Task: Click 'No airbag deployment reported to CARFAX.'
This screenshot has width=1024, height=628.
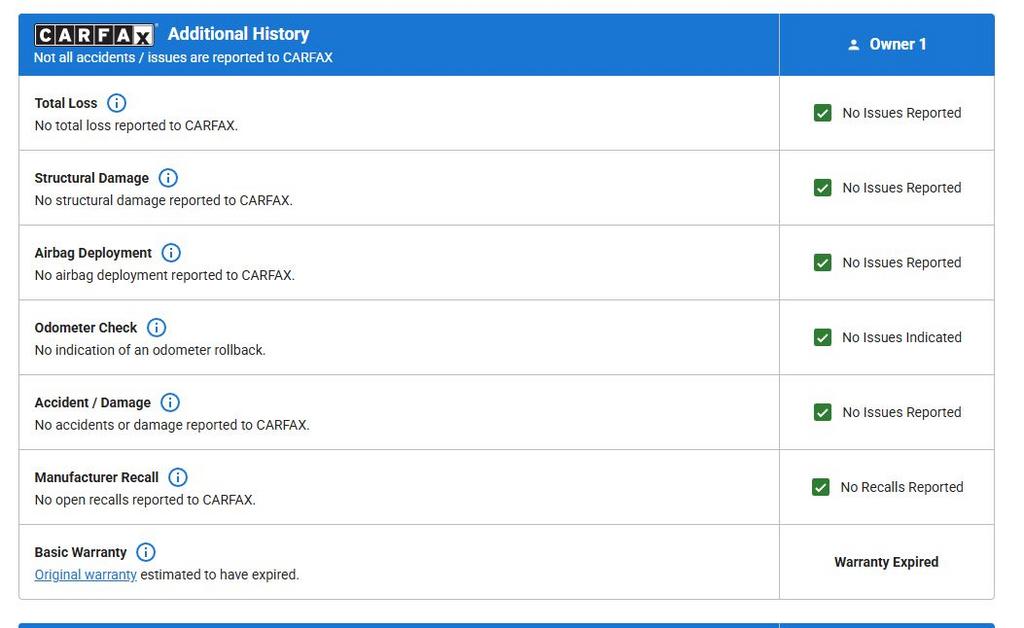Action: click(165, 275)
